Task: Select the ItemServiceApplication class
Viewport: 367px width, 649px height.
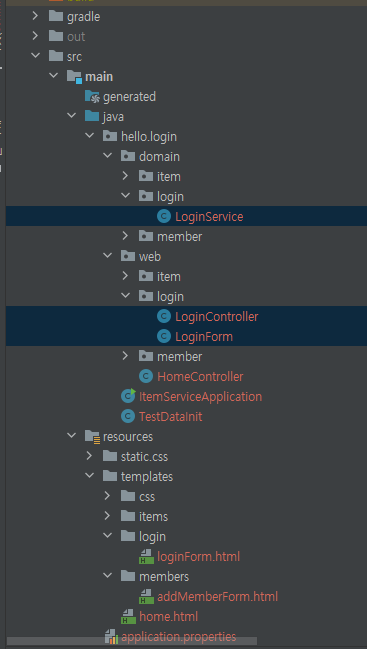Action: point(201,397)
